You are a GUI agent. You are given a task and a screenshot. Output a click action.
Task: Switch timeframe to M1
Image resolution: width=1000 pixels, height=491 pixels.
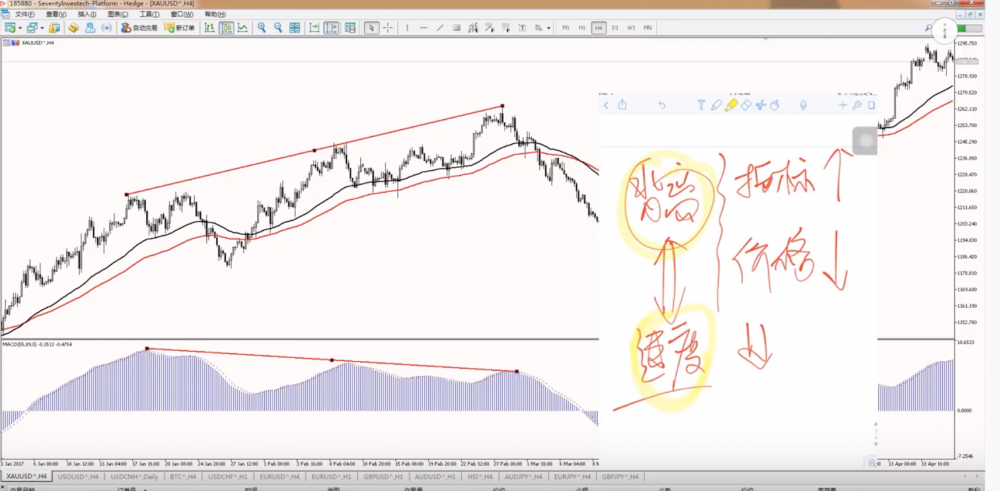(x=565, y=28)
